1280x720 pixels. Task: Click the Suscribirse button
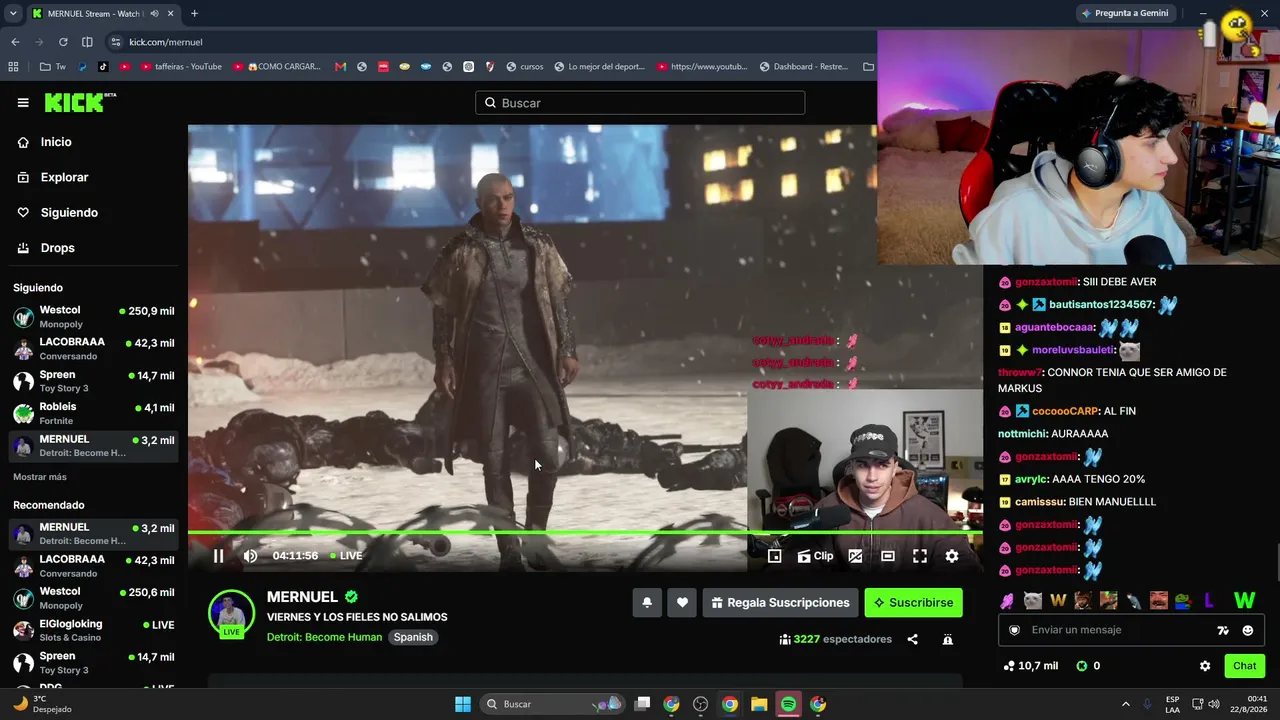[913, 603]
